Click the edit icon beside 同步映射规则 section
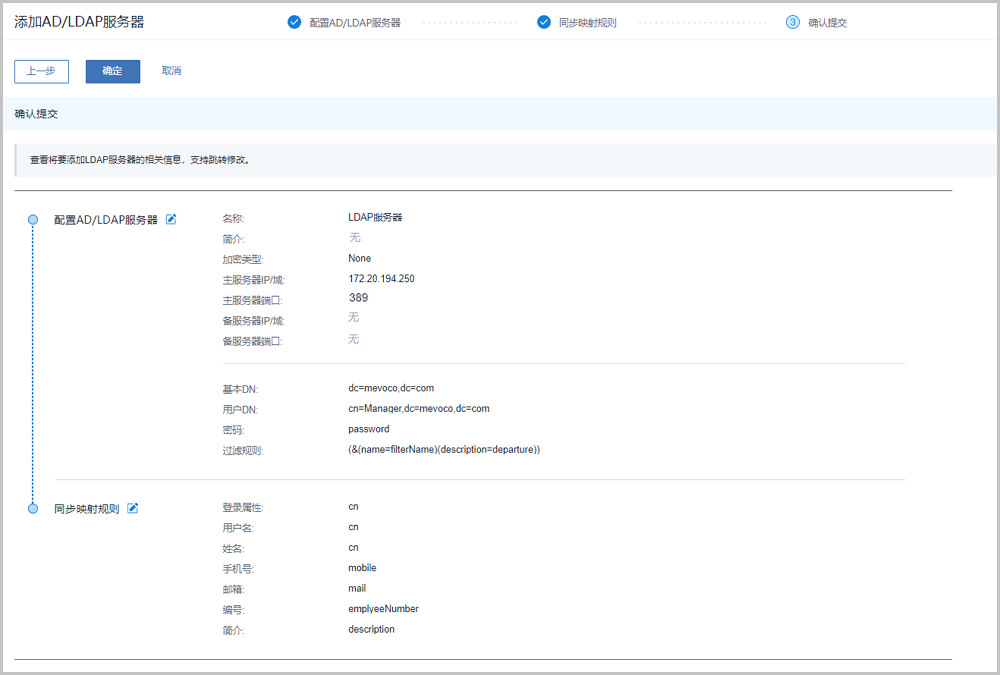1000x675 pixels. (x=133, y=508)
